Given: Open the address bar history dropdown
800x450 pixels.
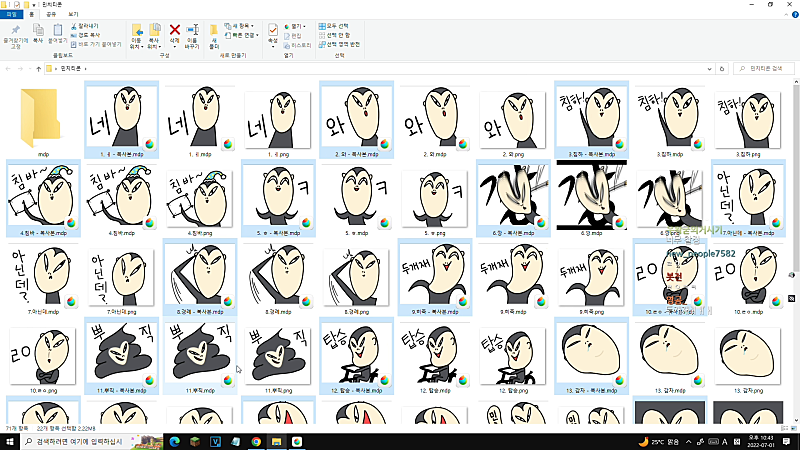Looking at the screenshot, I should pos(709,69).
